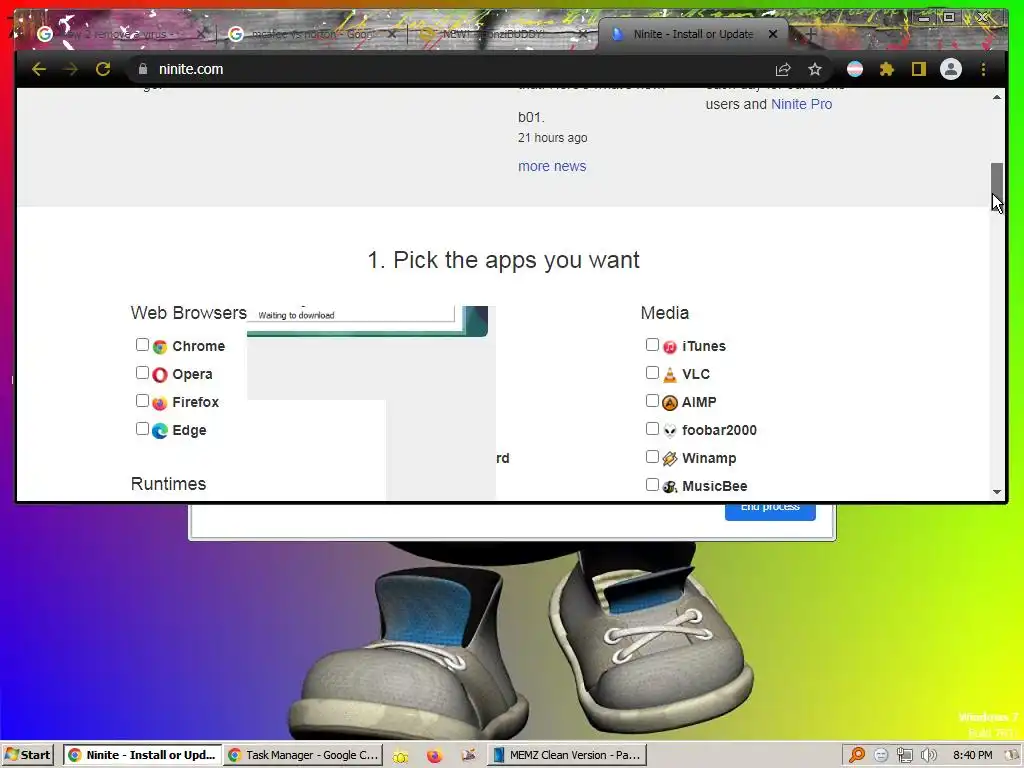Check the iTunes checkbox
The height and width of the screenshot is (768, 1024).
pyautogui.click(x=652, y=345)
